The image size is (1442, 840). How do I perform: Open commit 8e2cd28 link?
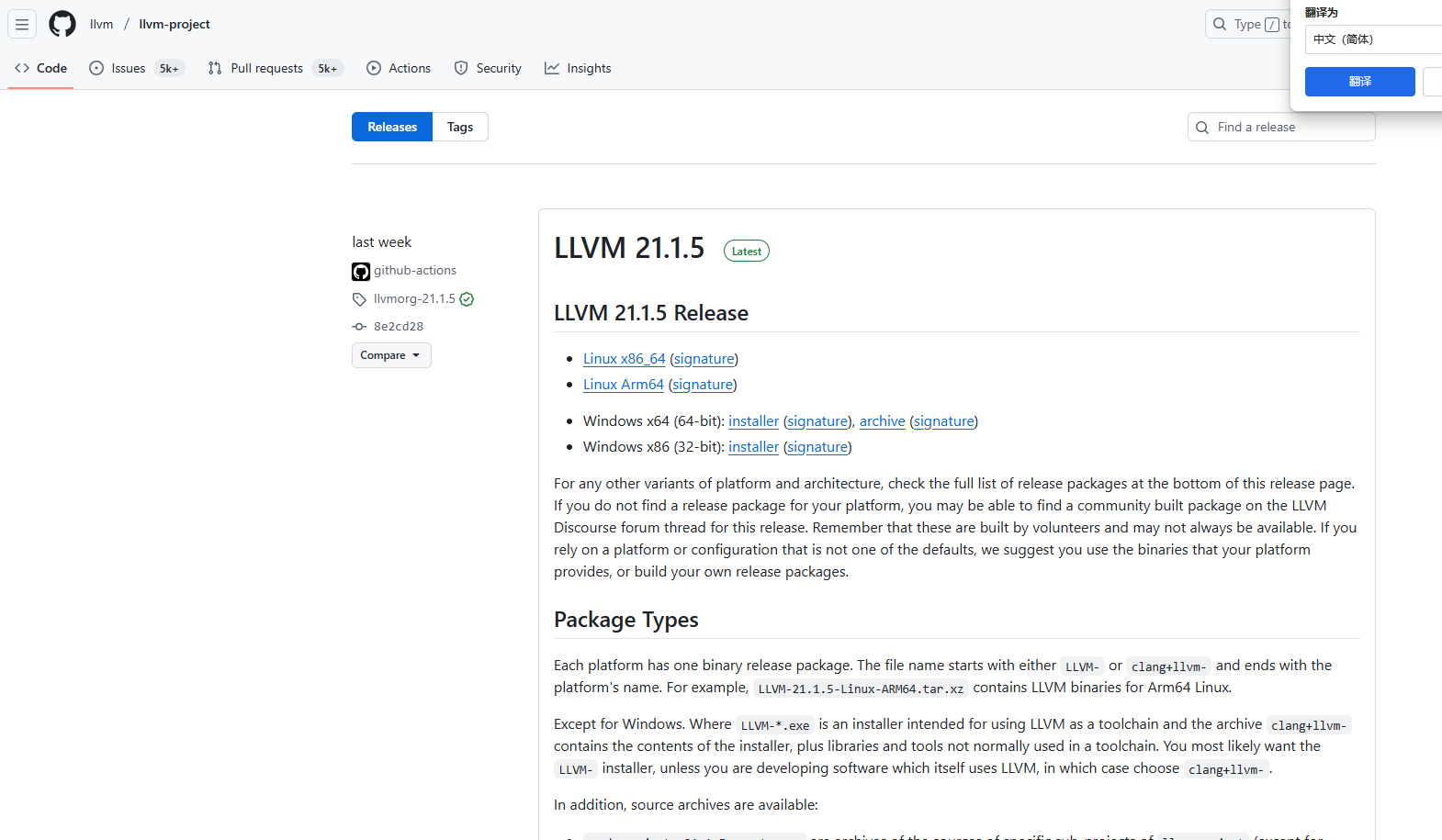pos(399,327)
